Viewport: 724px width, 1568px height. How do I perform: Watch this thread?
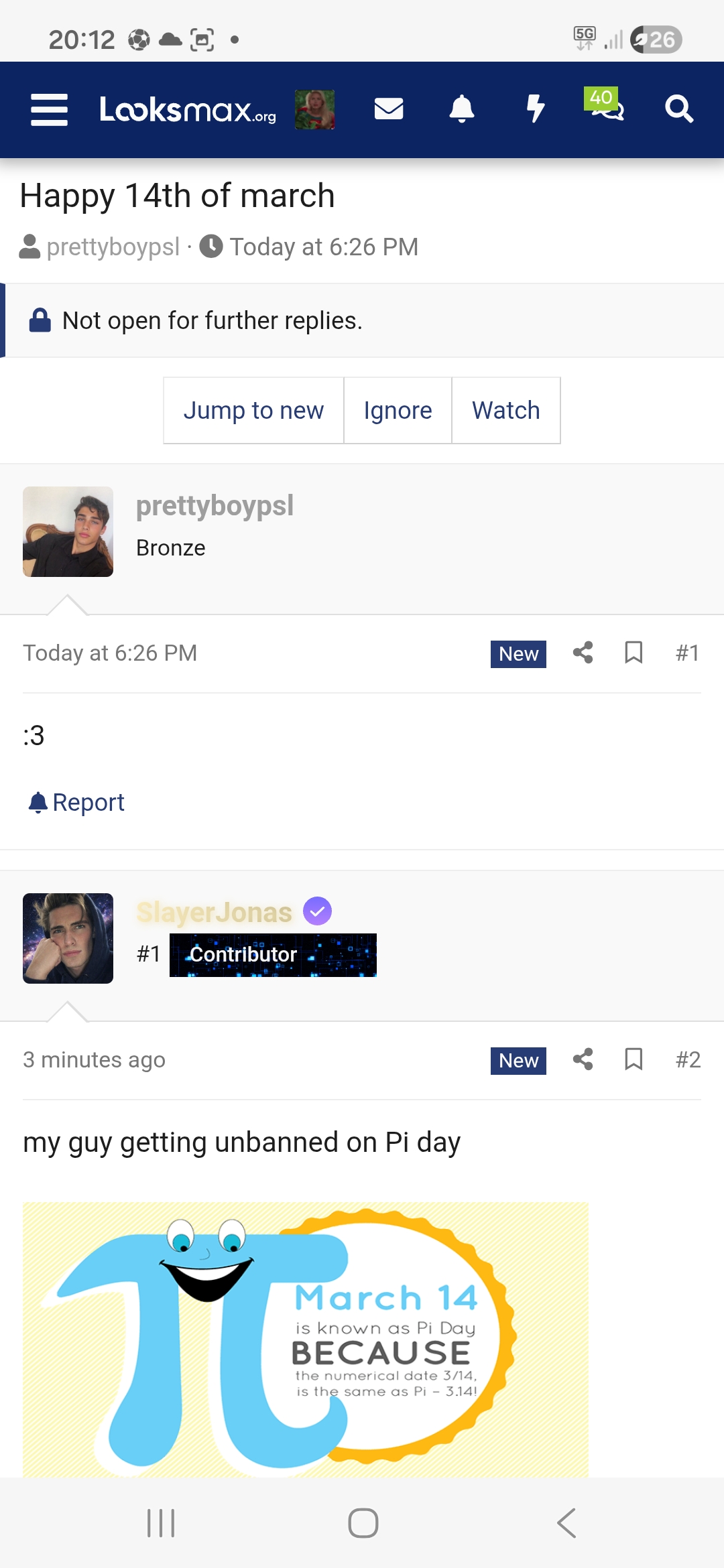(506, 410)
